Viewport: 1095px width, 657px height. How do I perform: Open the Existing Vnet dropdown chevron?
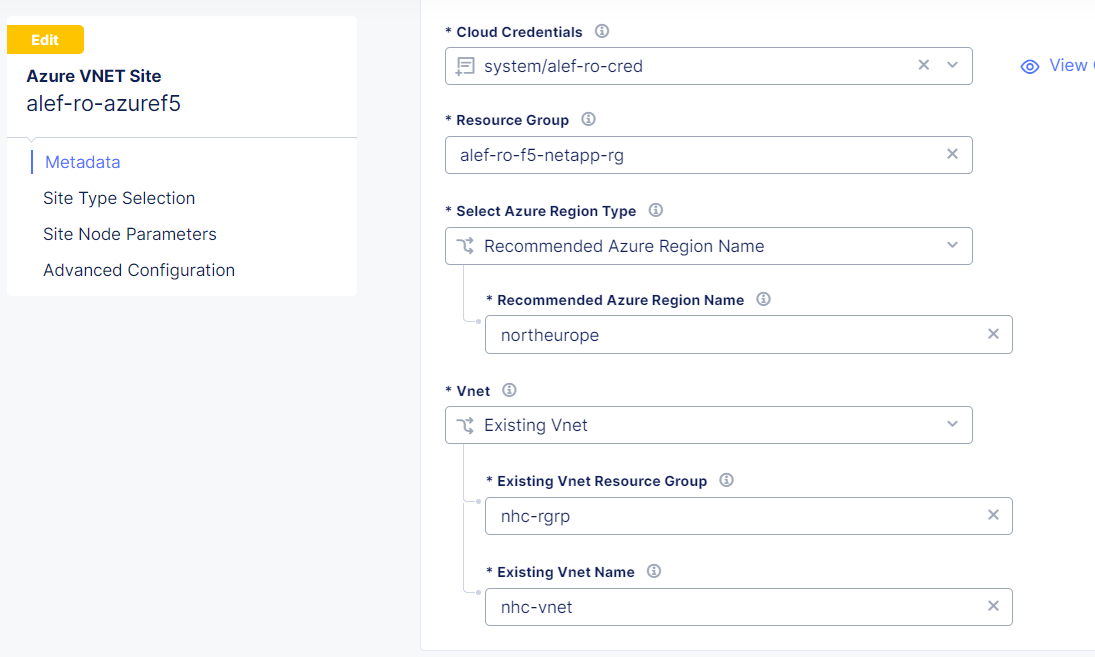tap(952, 424)
